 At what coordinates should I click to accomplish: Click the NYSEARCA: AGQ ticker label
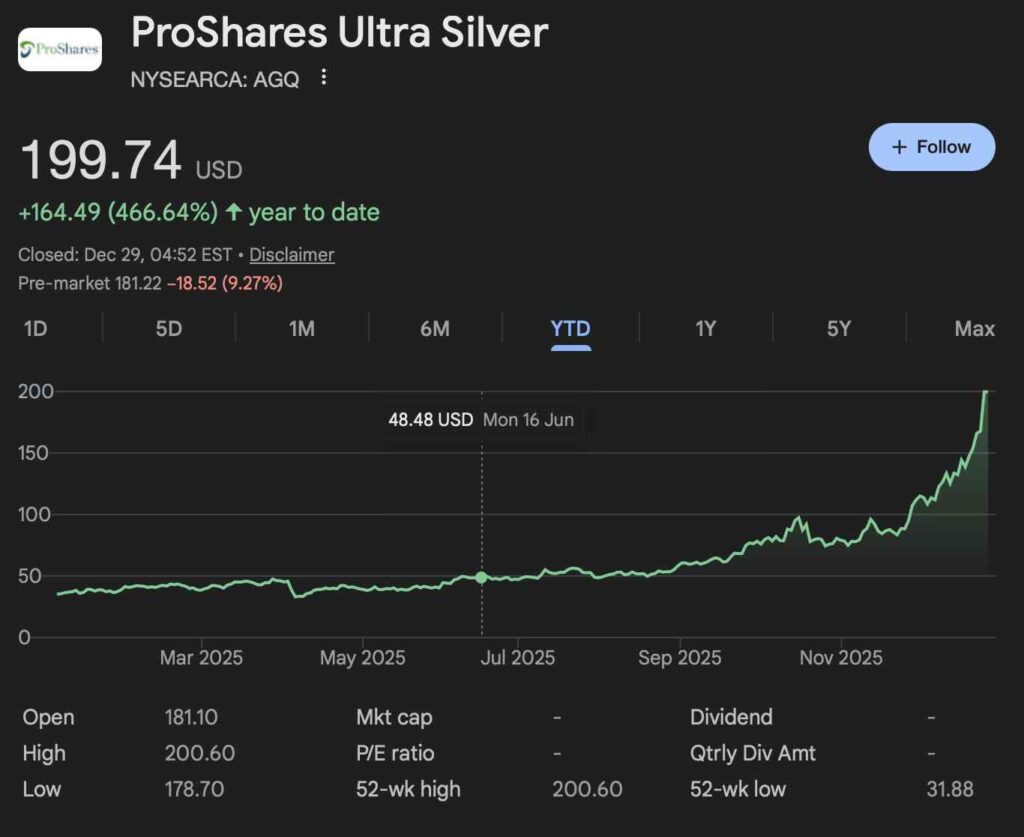[x=215, y=79]
